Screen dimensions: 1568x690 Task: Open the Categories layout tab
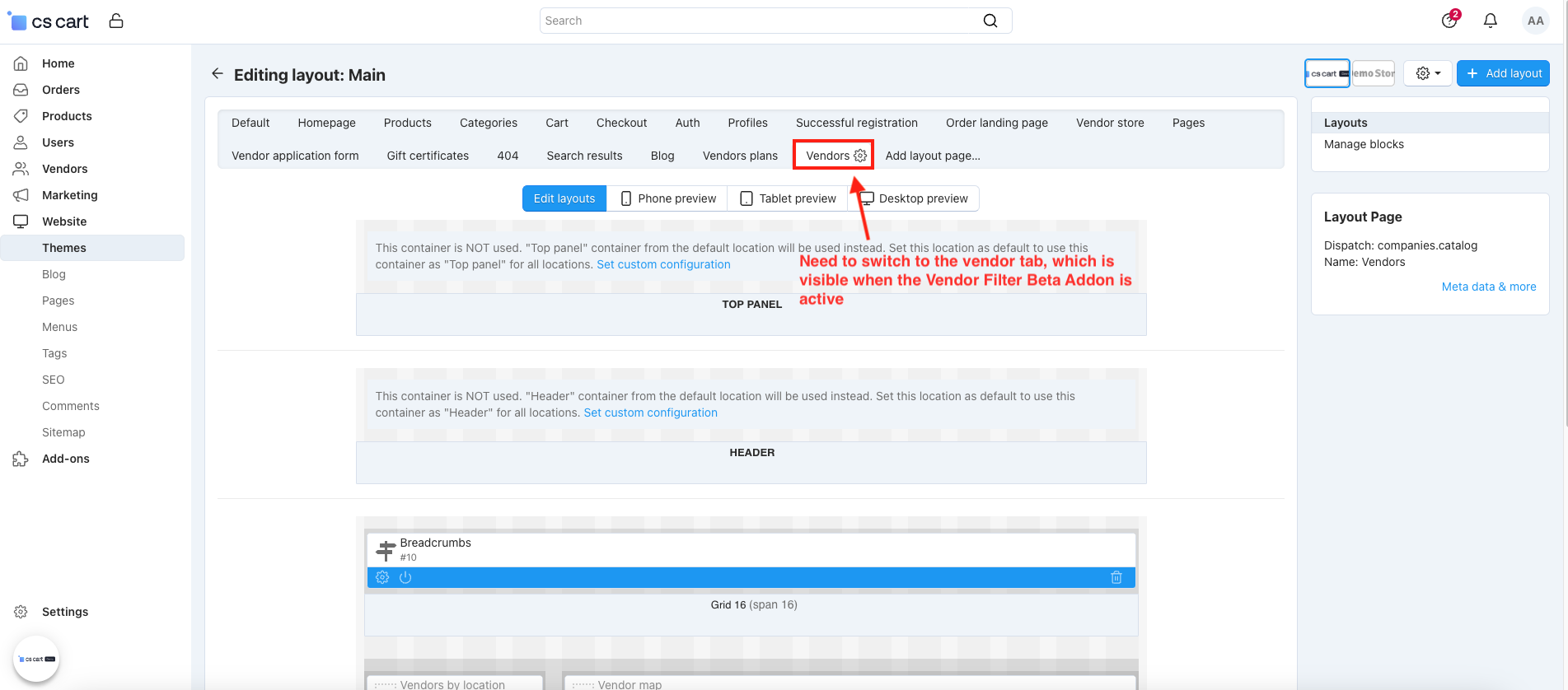tap(489, 123)
